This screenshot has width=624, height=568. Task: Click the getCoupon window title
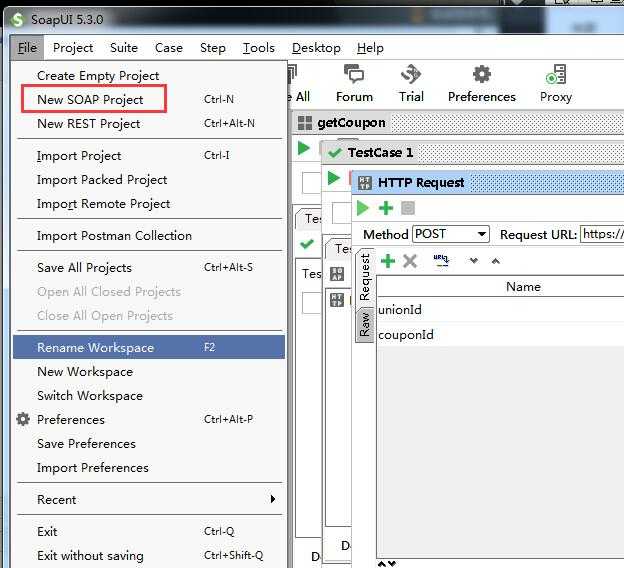tap(351, 123)
